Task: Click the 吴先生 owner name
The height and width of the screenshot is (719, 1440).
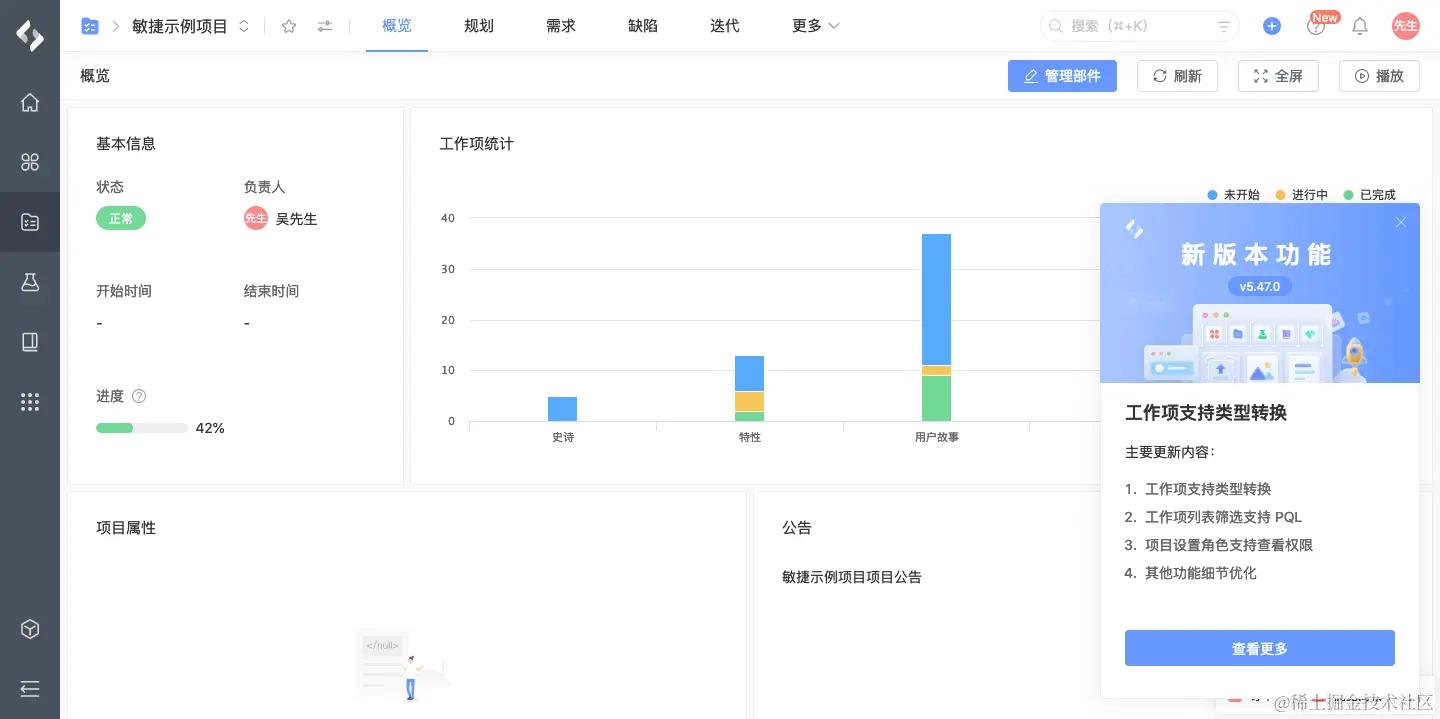Action: 296,218
